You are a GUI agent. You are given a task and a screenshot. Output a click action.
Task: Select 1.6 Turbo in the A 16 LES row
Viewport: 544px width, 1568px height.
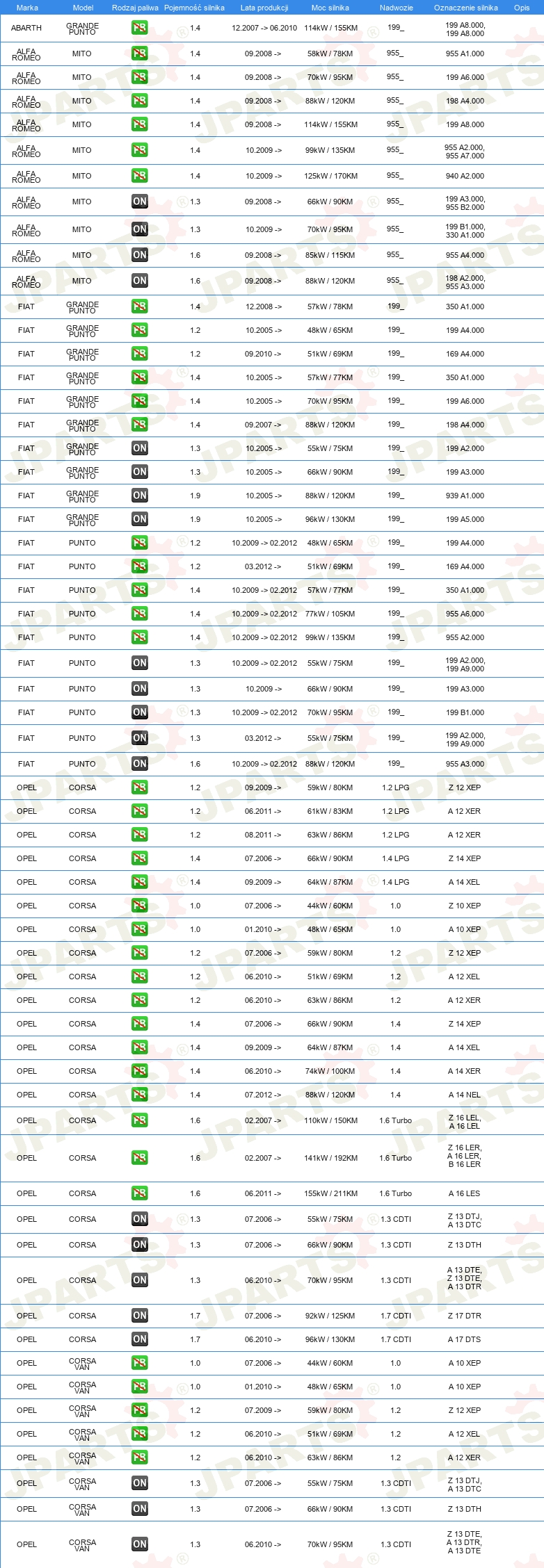tap(396, 1193)
